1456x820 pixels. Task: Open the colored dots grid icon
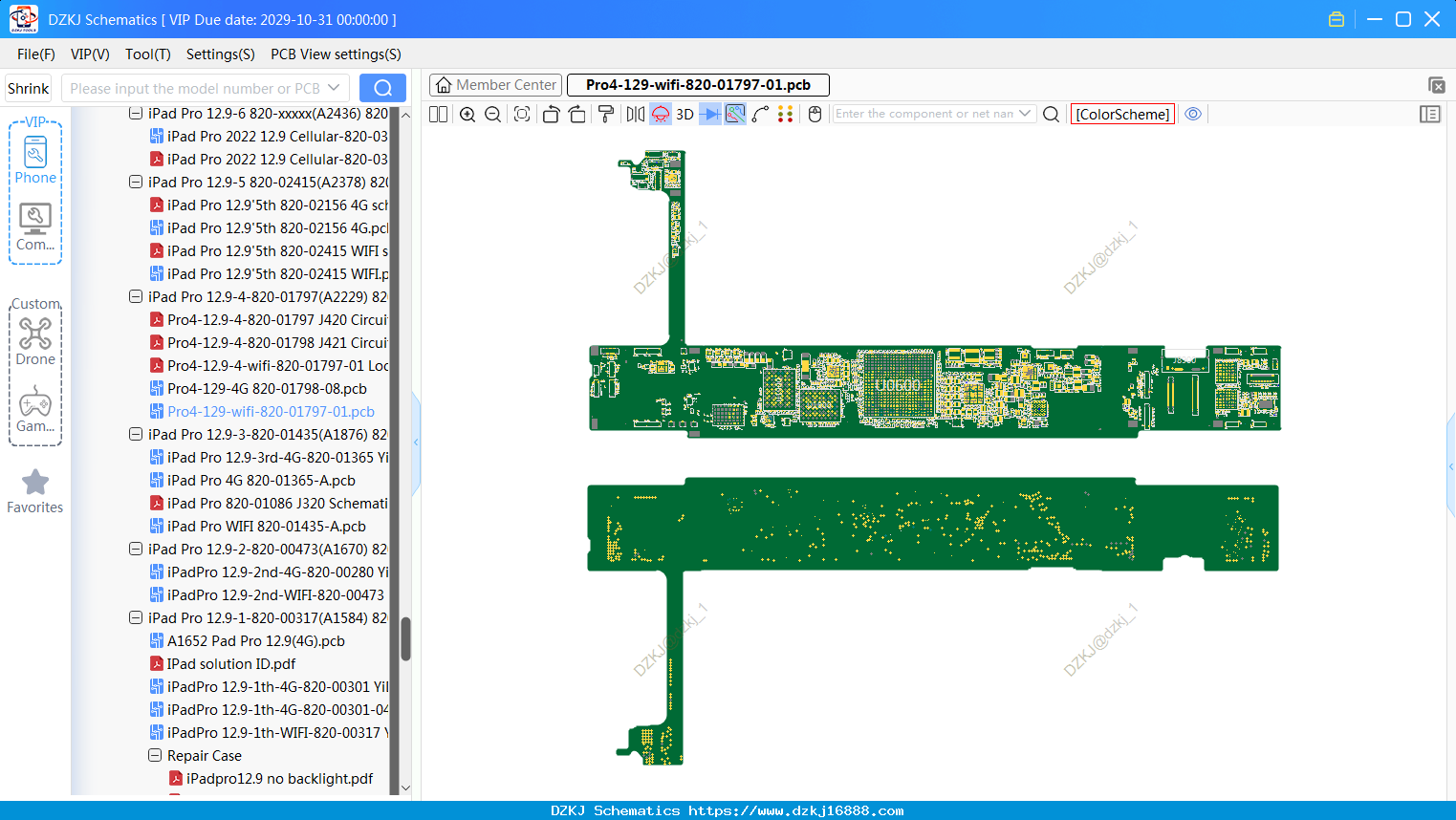(786, 114)
